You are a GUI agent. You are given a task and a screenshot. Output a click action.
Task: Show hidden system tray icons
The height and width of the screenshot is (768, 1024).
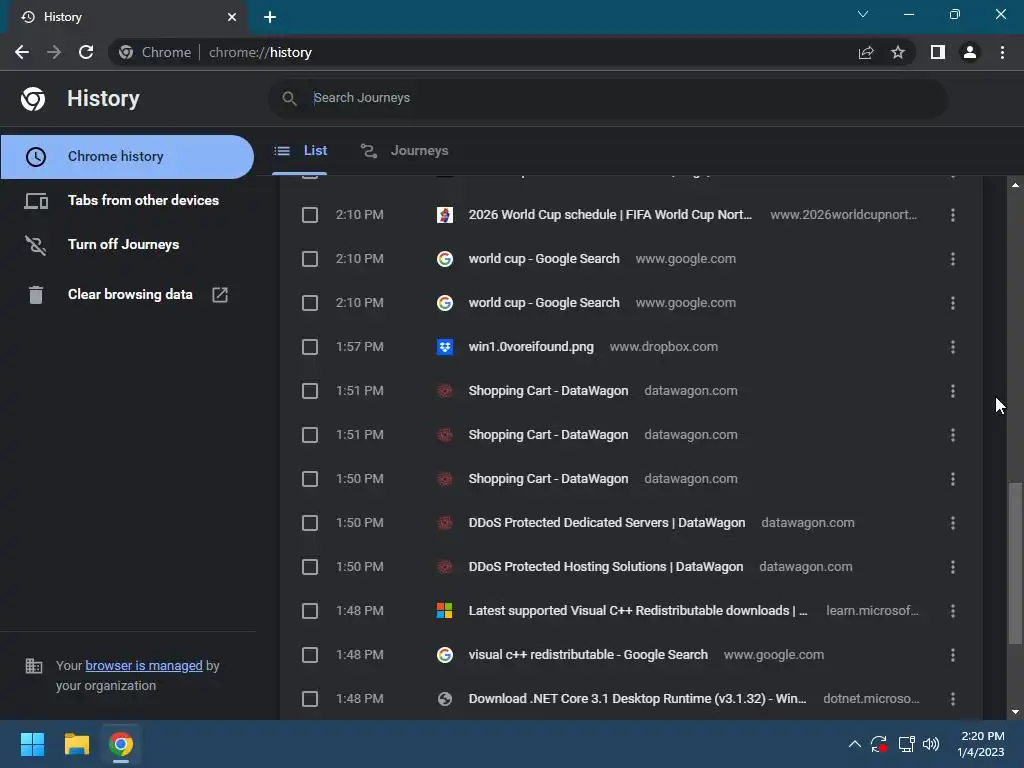[854, 744]
